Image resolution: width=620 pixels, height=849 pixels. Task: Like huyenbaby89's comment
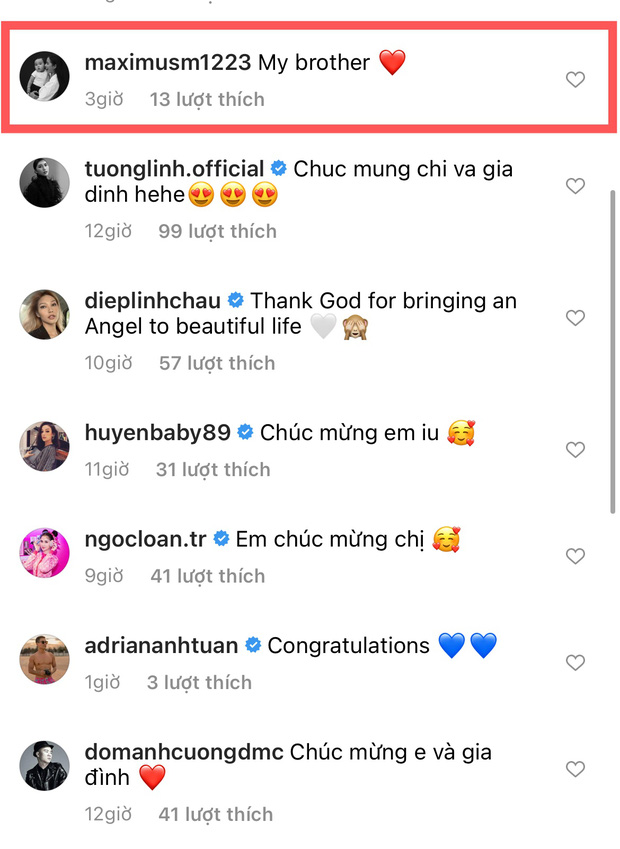(x=576, y=450)
